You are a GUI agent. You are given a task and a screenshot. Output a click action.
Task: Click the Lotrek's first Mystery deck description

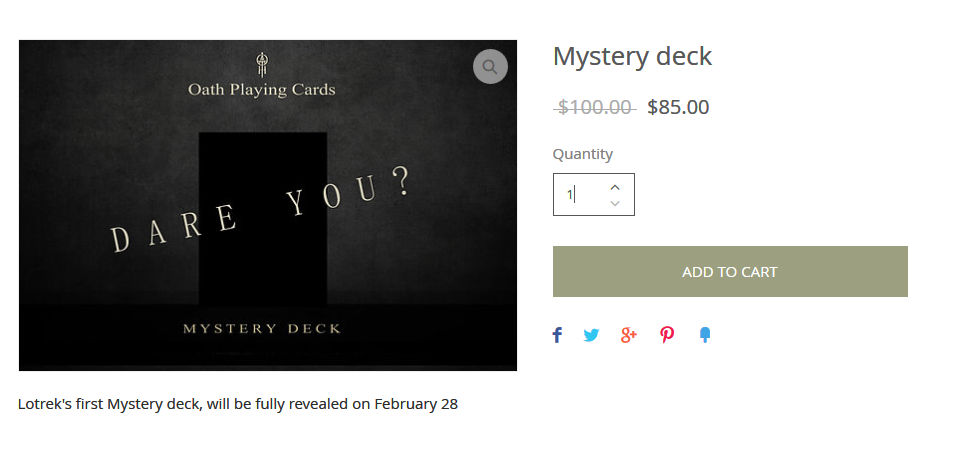point(238,404)
